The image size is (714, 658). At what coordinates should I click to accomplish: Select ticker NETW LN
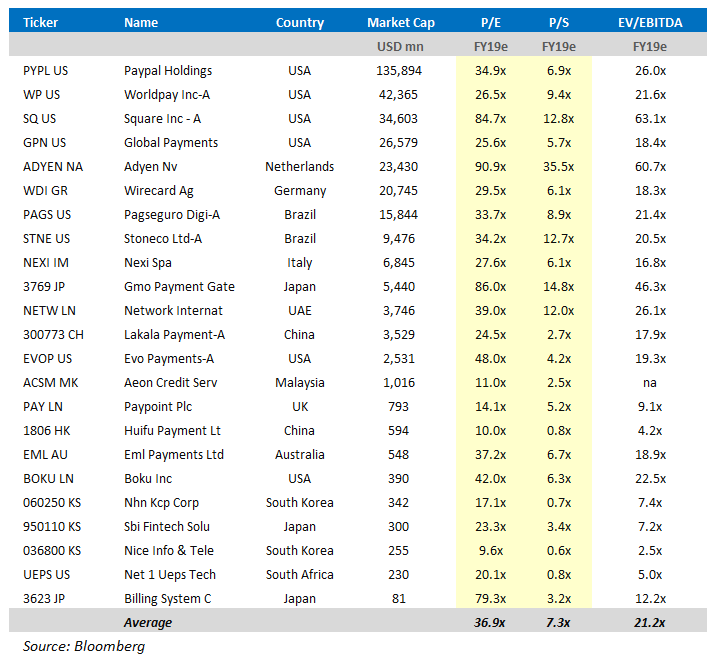[x=49, y=311]
